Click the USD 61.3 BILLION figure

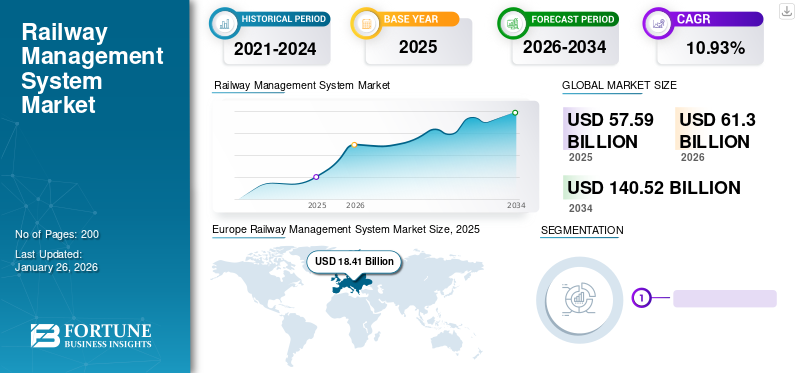pyautogui.click(x=717, y=131)
